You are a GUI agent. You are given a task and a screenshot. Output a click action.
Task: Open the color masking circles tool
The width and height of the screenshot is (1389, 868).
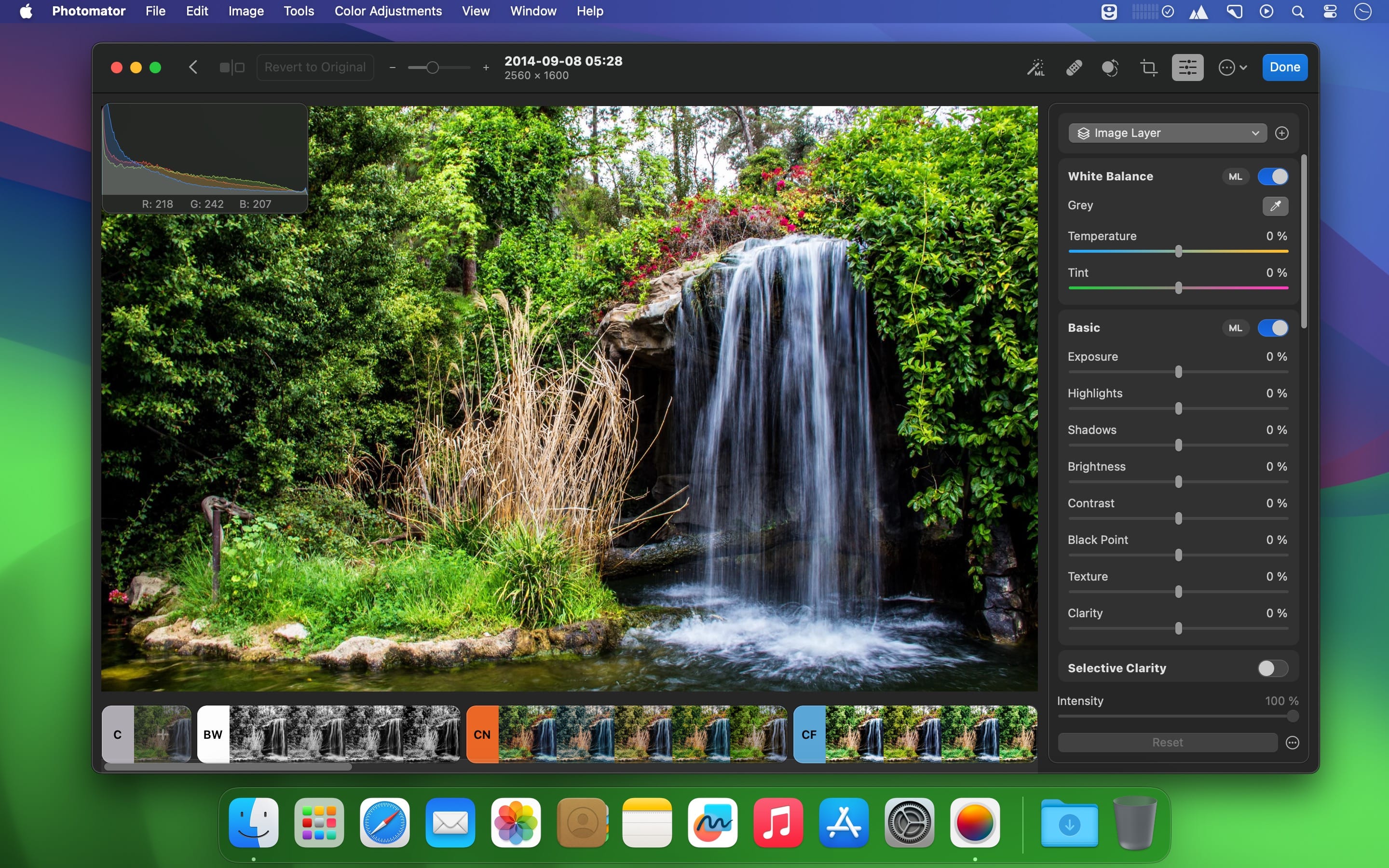point(1110,68)
